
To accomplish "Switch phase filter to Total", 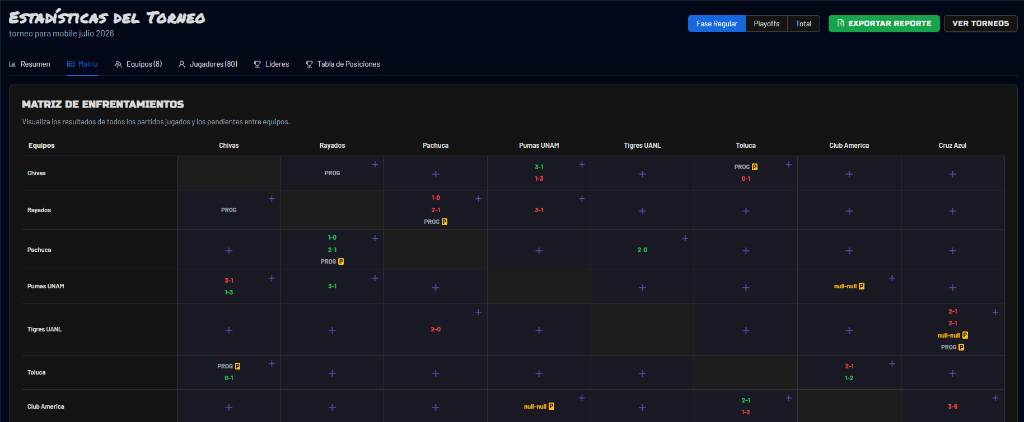I will (803, 24).
